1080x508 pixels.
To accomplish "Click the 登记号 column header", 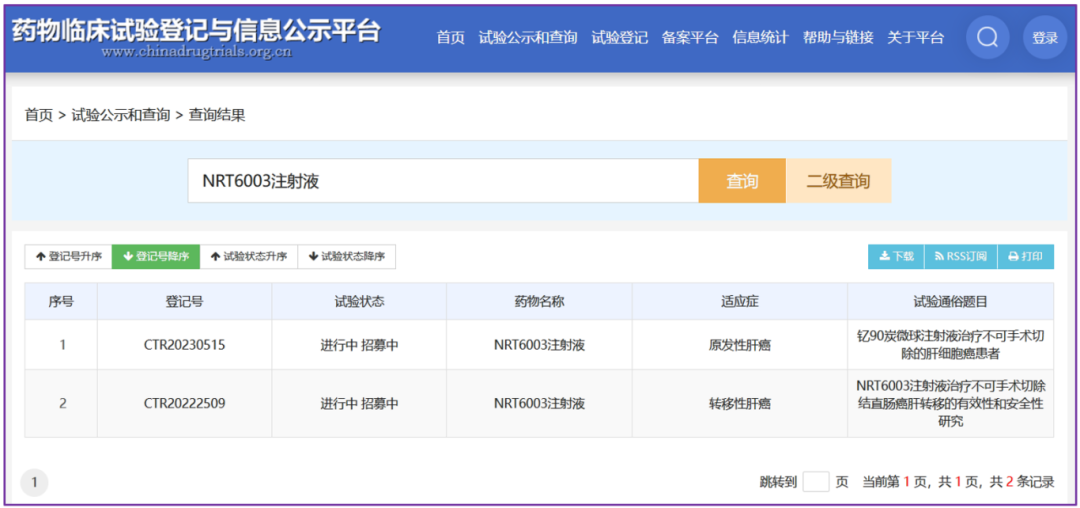I will (x=184, y=301).
